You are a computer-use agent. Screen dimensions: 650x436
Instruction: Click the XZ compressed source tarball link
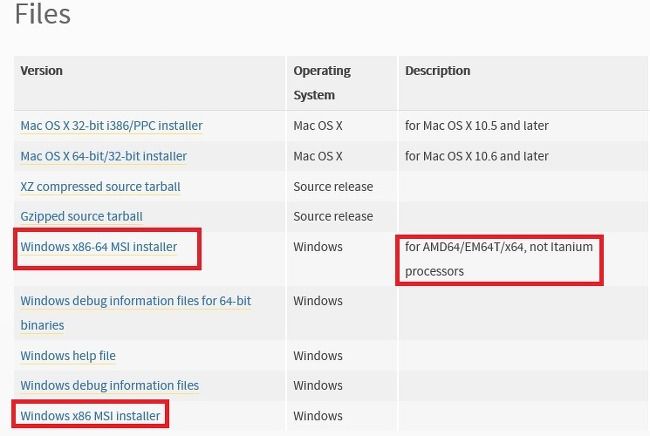point(100,187)
